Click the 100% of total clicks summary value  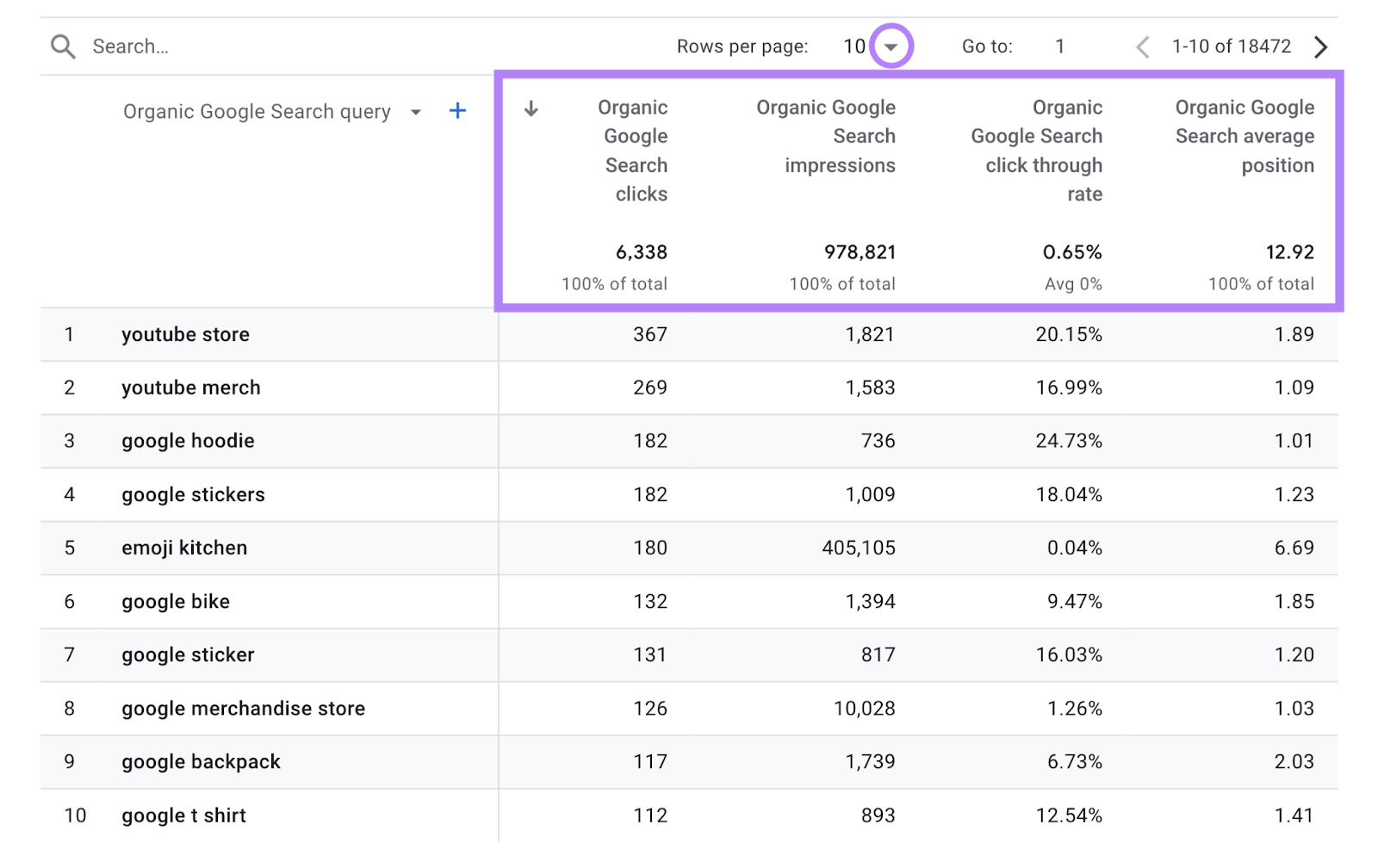coord(614,283)
